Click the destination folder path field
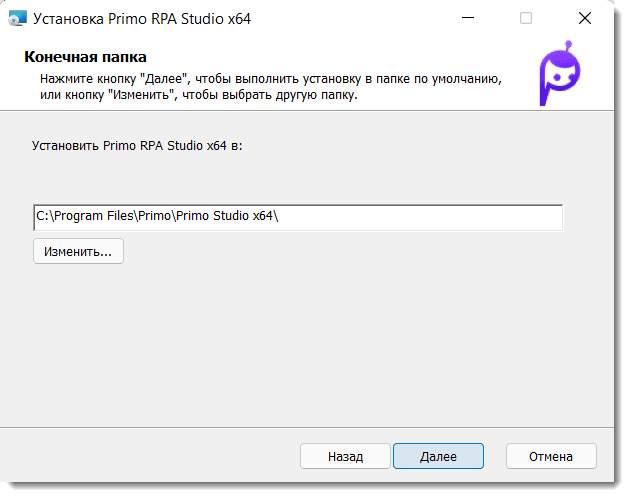Image resolution: width=629 pixels, height=497 pixels. click(298, 217)
